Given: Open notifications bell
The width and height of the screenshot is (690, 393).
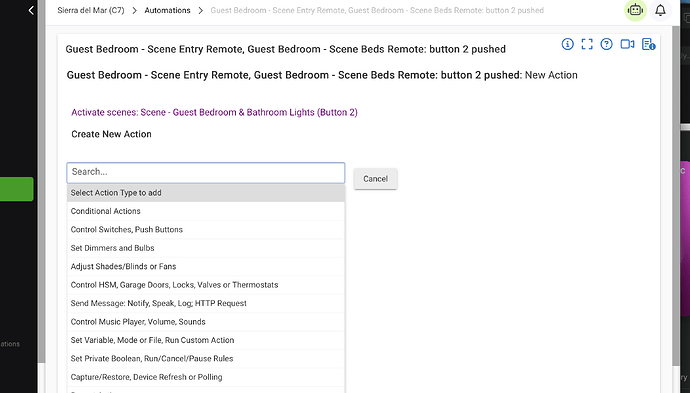Looking at the screenshot, I should click(x=660, y=10).
